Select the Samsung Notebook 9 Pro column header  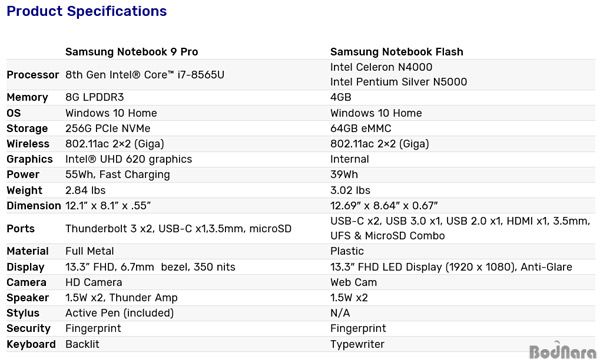[132, 52]
